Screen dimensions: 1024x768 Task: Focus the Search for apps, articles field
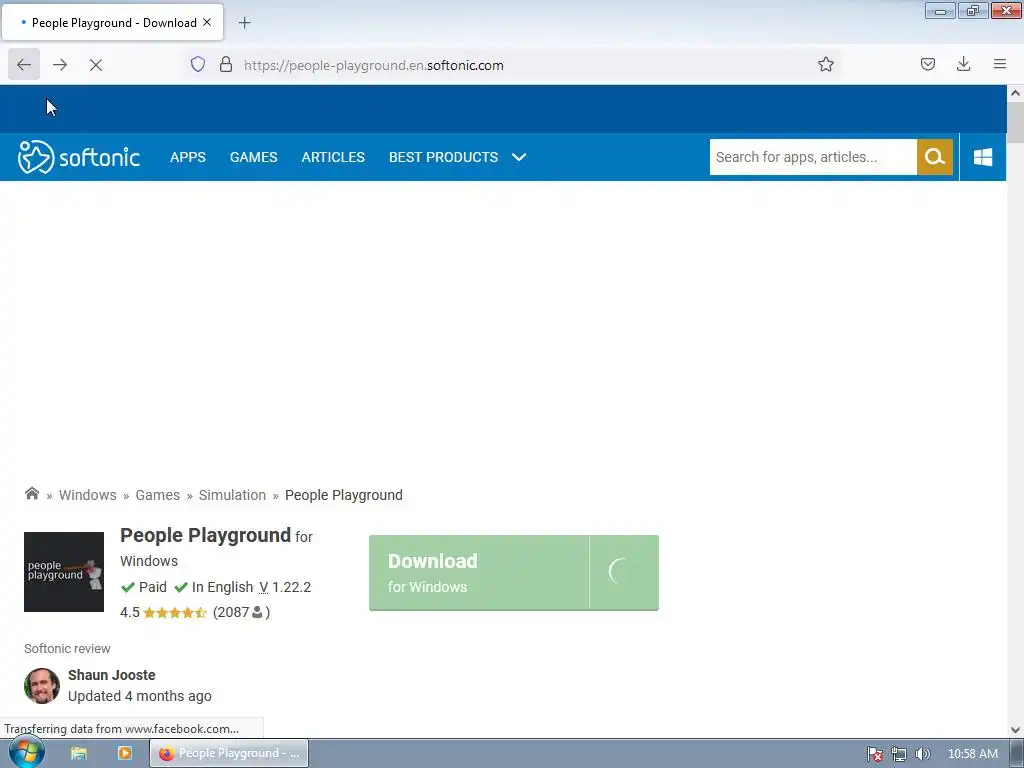813,157
